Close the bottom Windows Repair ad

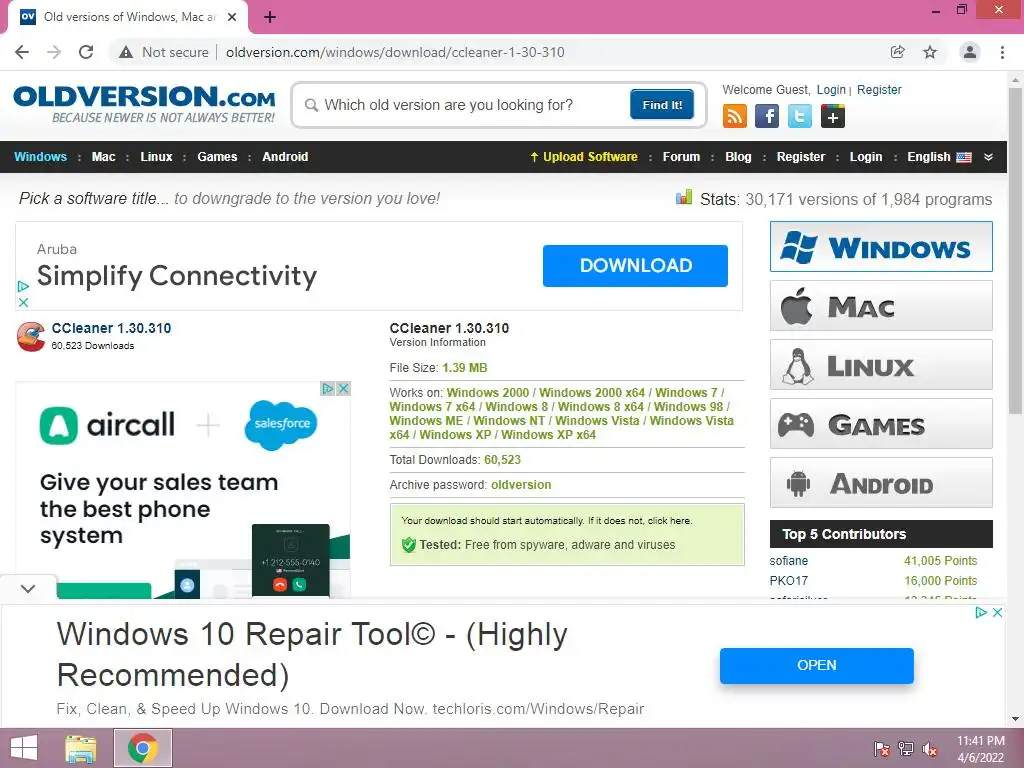[997, 613]
